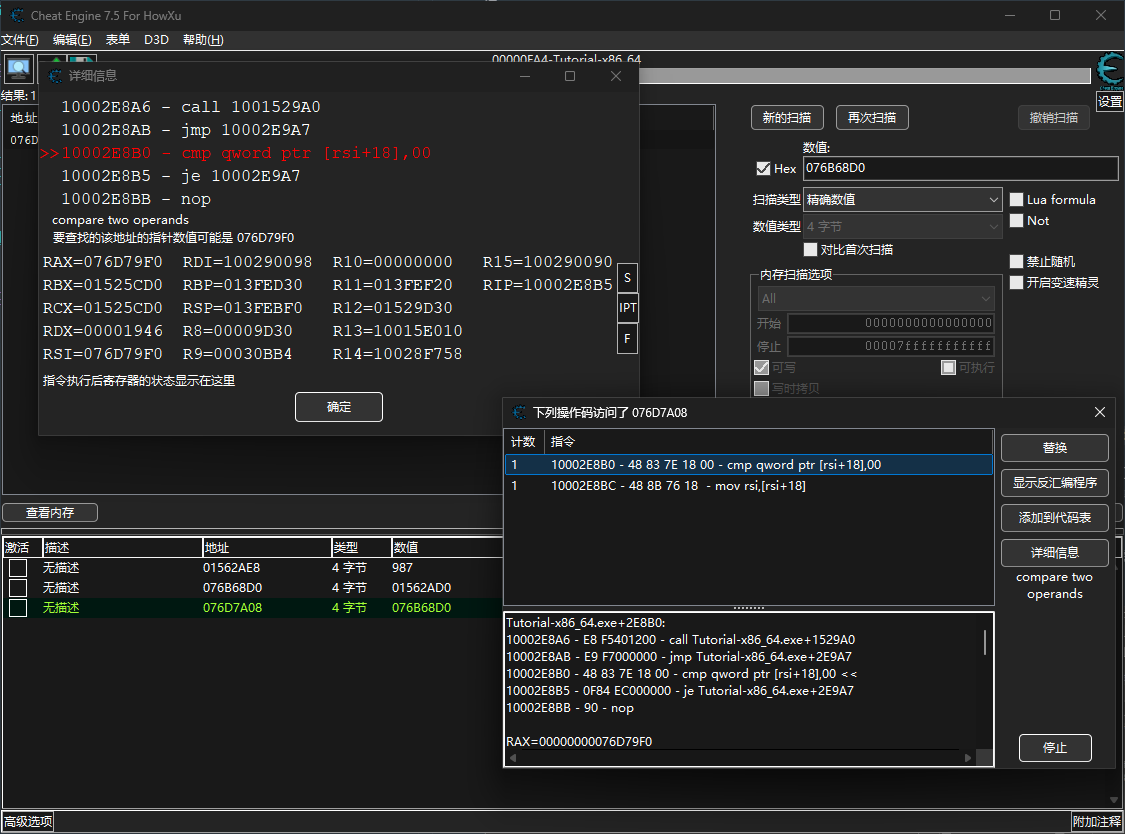
Task: Activate the 076D7A08 address entry checkbox
Action: (x=18, y=608)
